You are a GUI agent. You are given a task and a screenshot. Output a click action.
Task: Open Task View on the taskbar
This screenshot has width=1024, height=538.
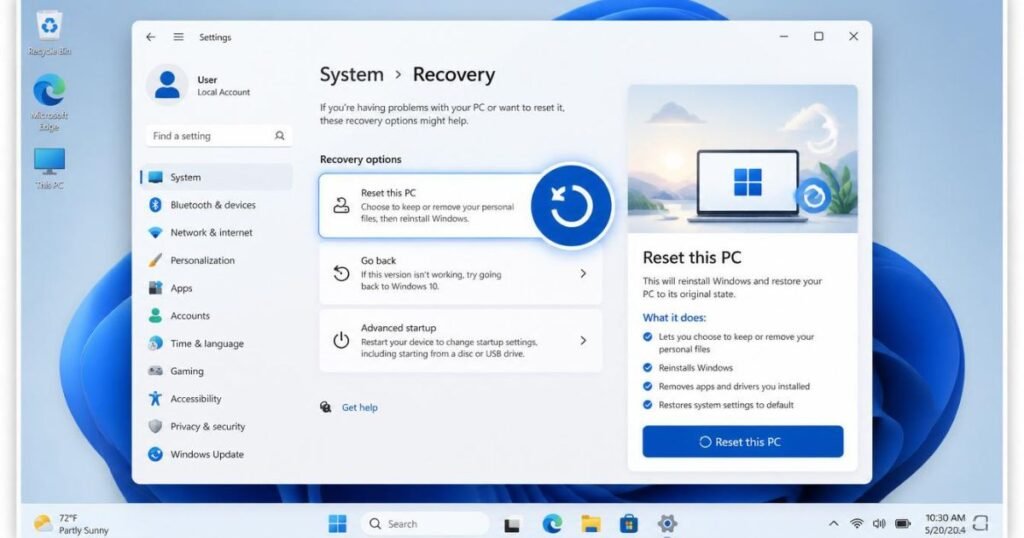512,524
